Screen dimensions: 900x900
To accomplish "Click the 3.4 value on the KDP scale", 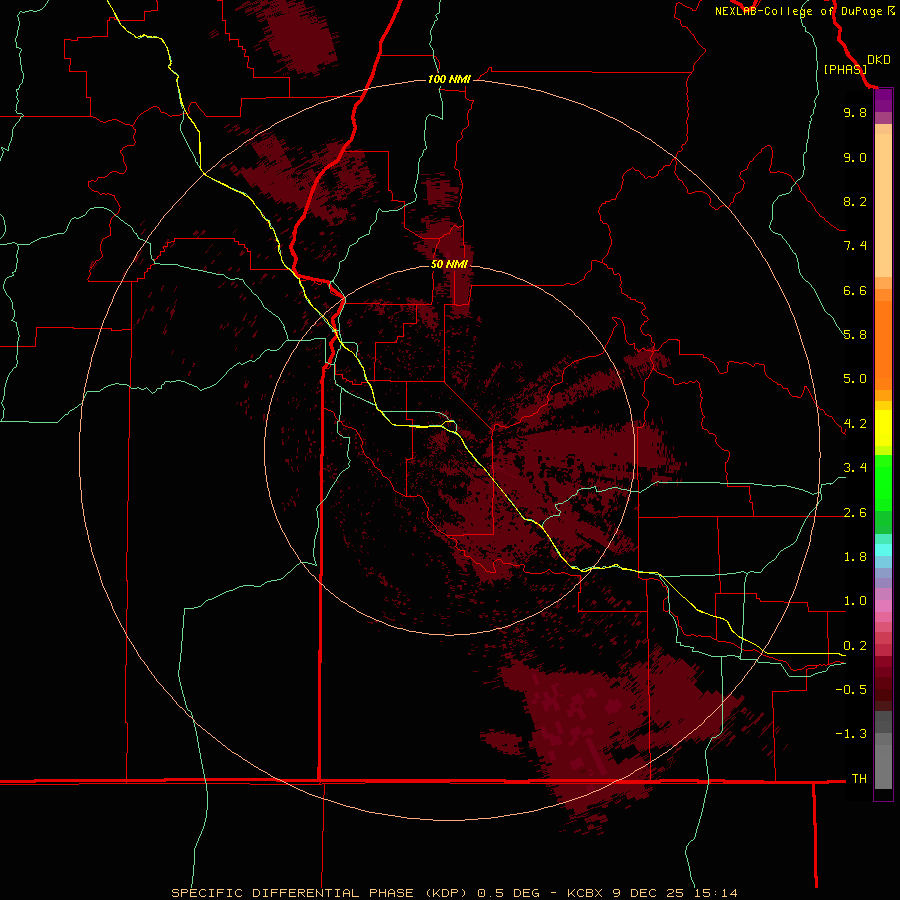I will tap(855, 468).
